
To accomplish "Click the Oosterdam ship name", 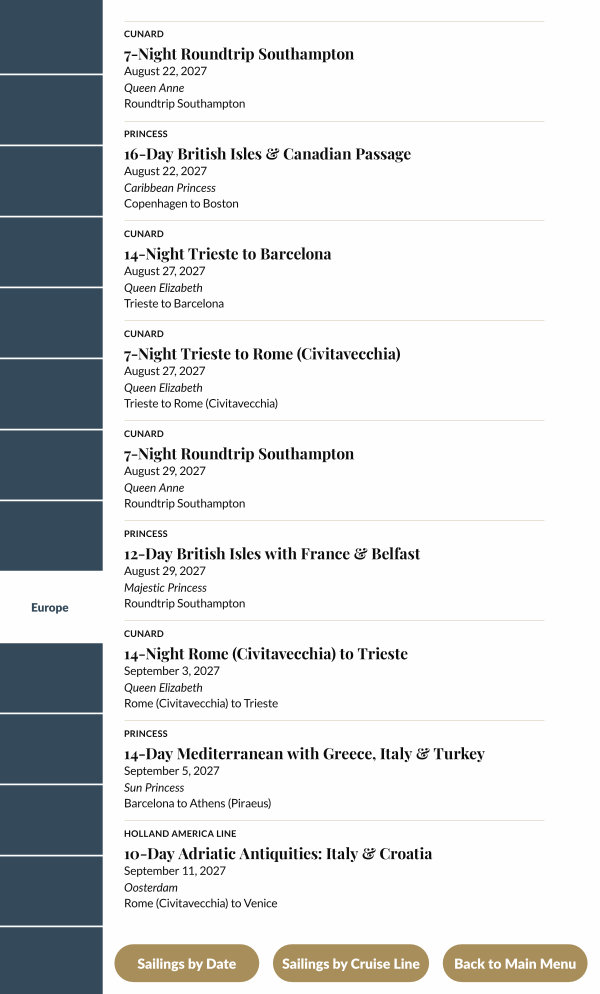I will (151, 888).
